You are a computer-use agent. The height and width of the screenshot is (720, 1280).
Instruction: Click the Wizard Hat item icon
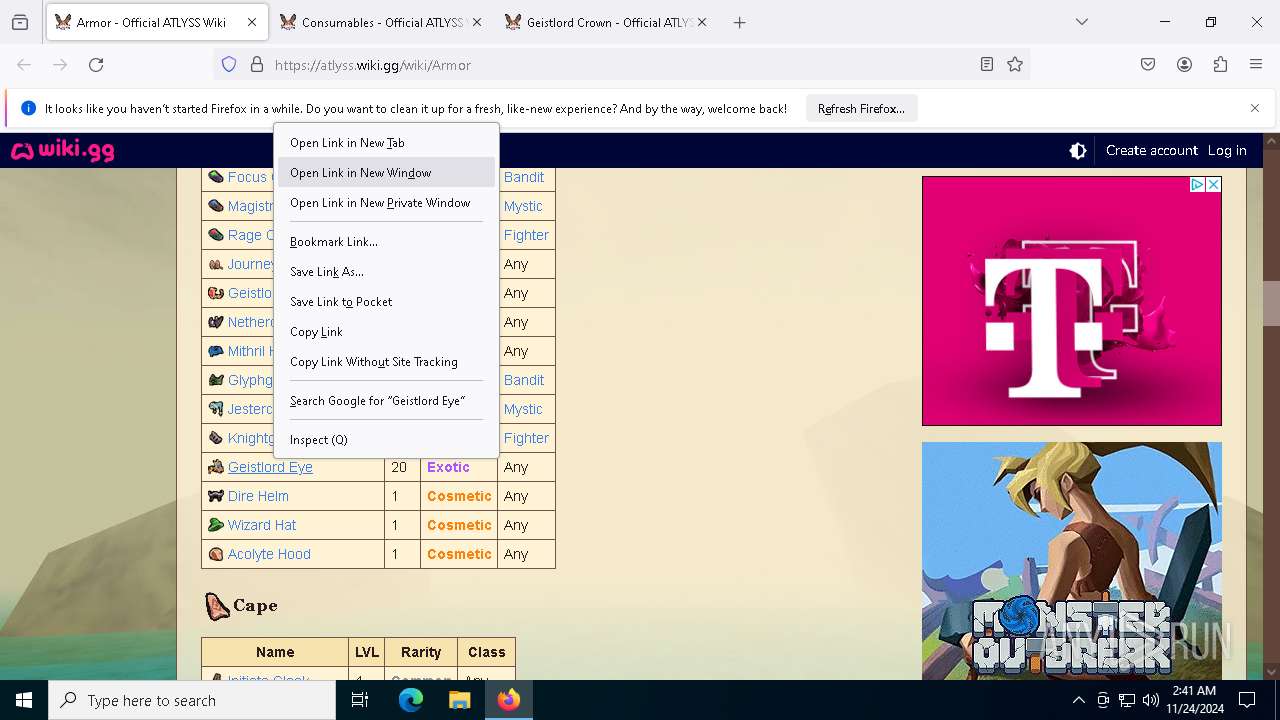point(215,525)
